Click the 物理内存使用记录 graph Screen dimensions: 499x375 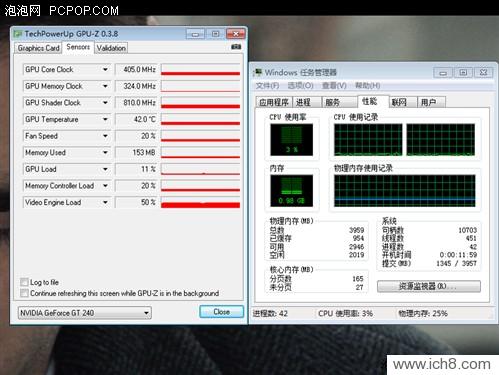point(405,191)
